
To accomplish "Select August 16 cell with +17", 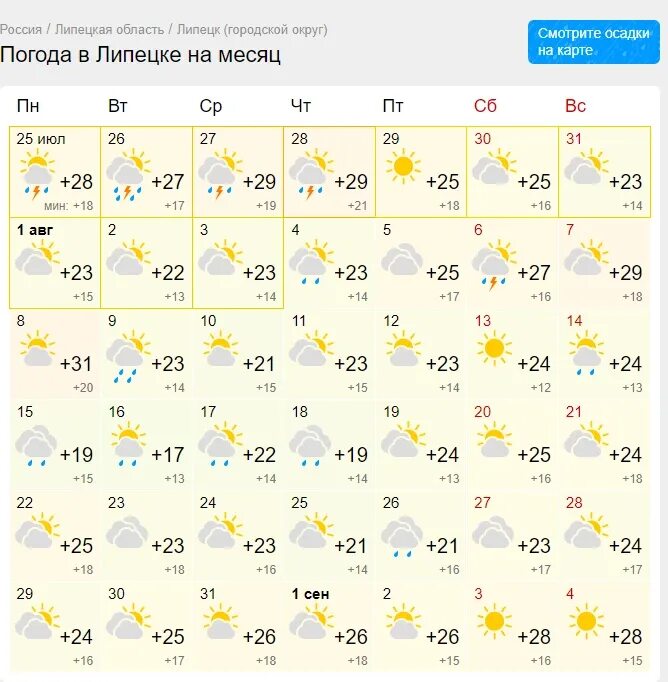I will click(147, 445).
